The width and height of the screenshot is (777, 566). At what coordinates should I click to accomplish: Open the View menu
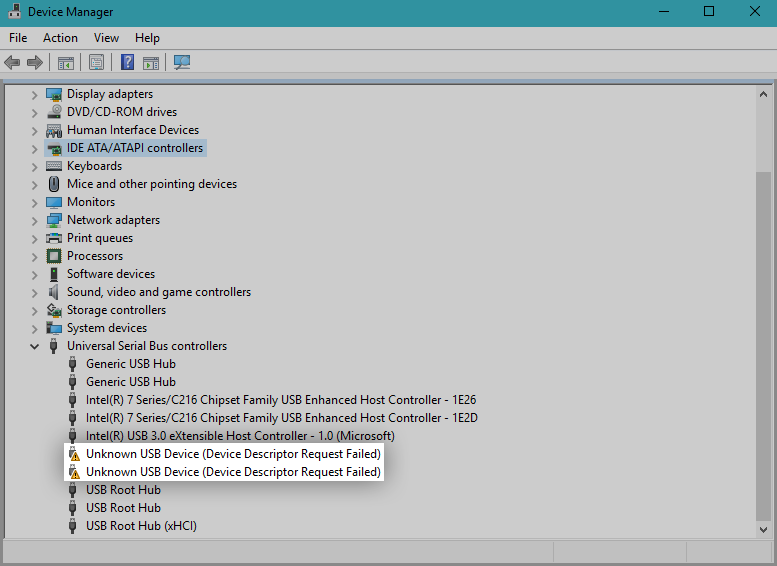coord(107,38)
